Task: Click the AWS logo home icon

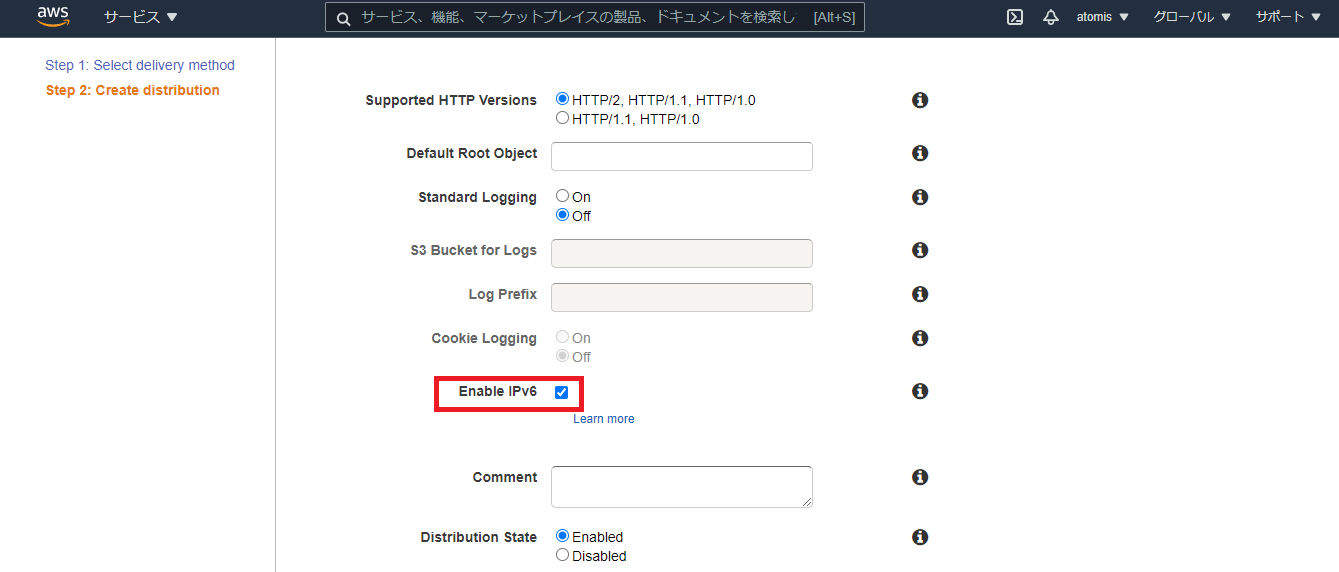Action: click(53, 17)
